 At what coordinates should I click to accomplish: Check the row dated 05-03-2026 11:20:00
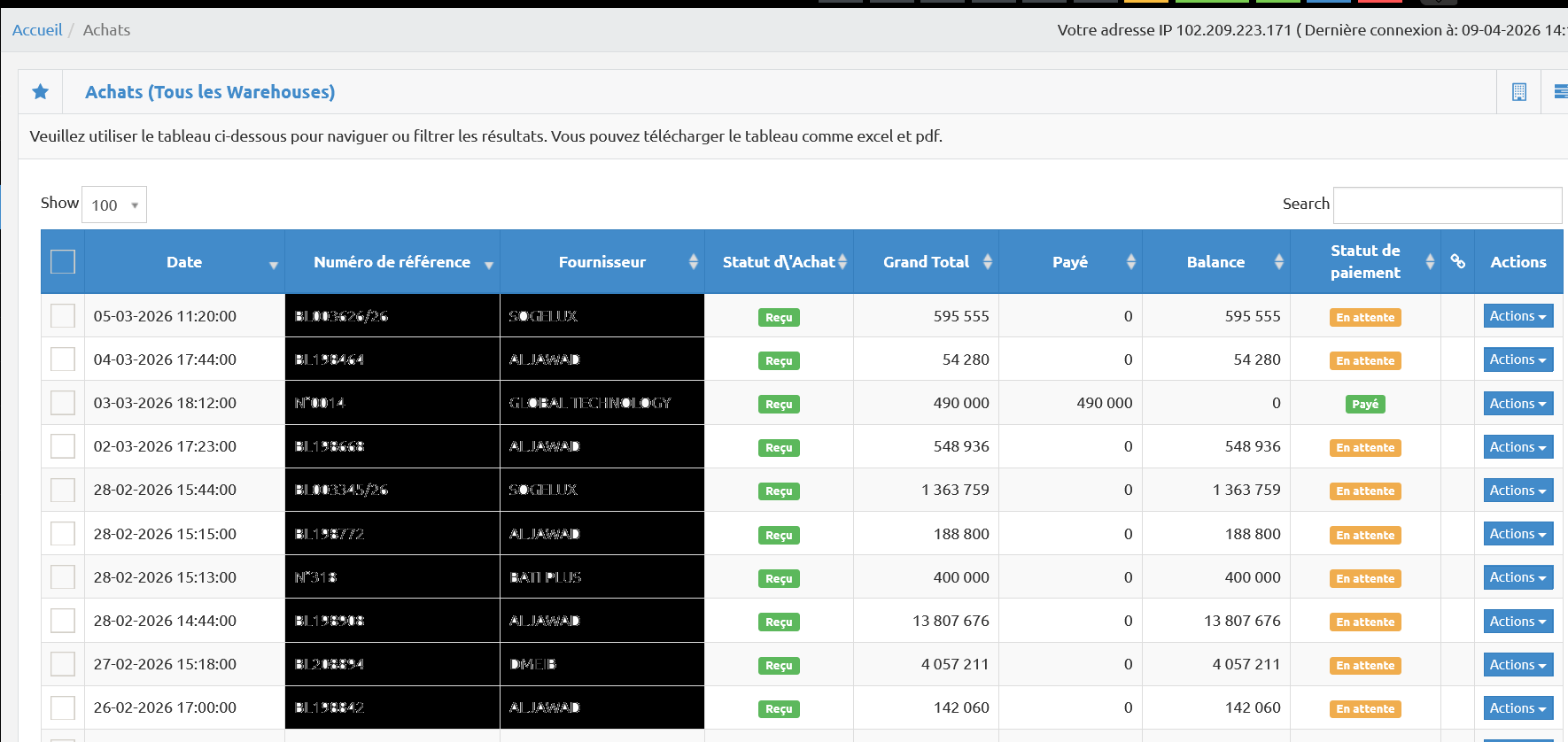tap(63, 316)
